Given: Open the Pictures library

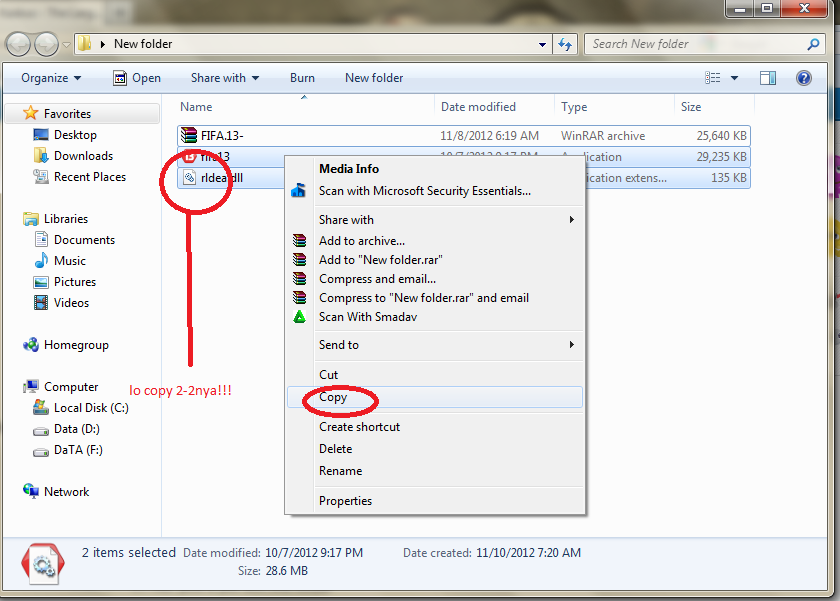Looking at the screenshot, I should (74, 282).
